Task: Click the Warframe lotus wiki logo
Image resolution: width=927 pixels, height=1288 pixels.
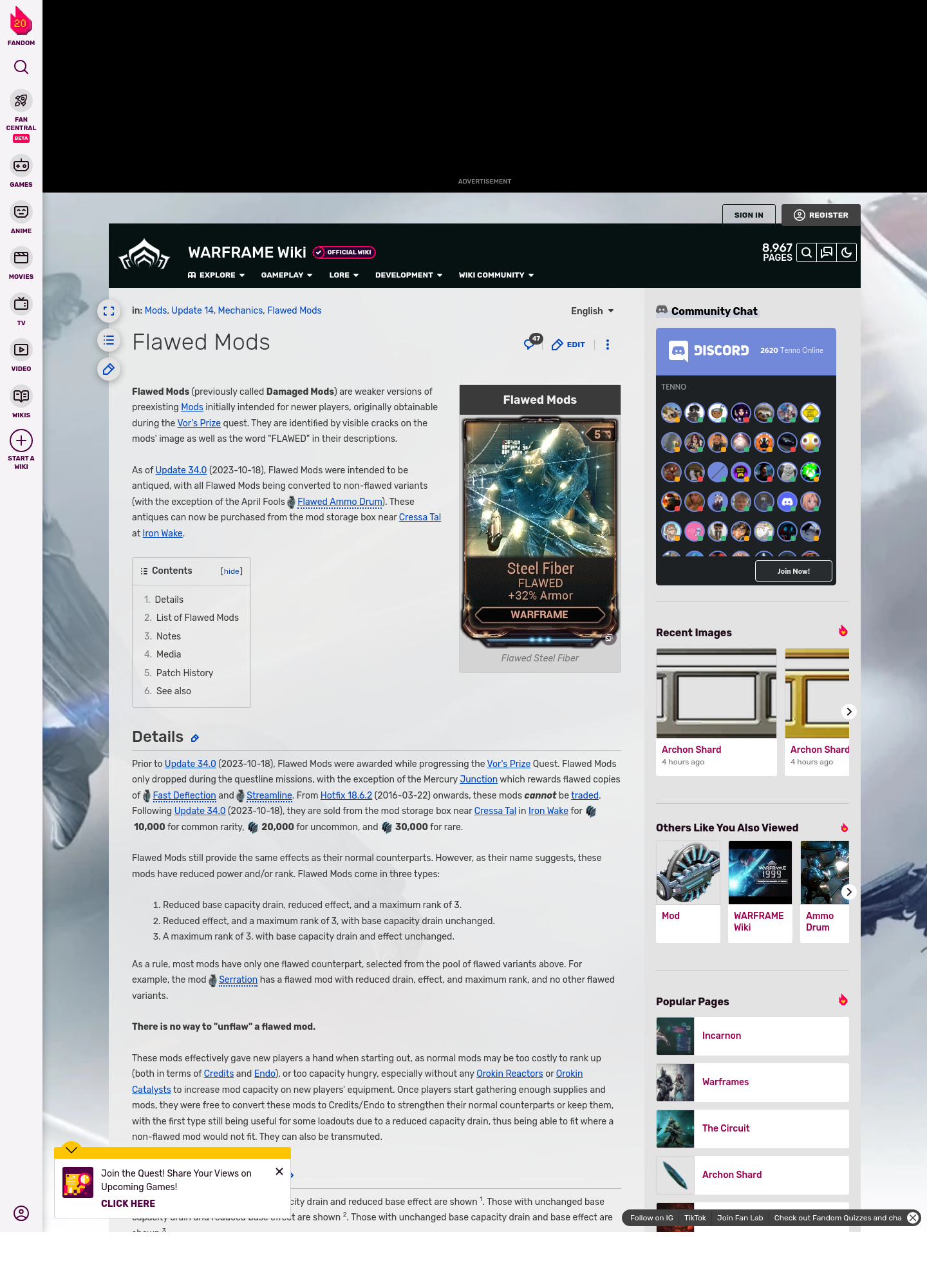Action: 144,255
